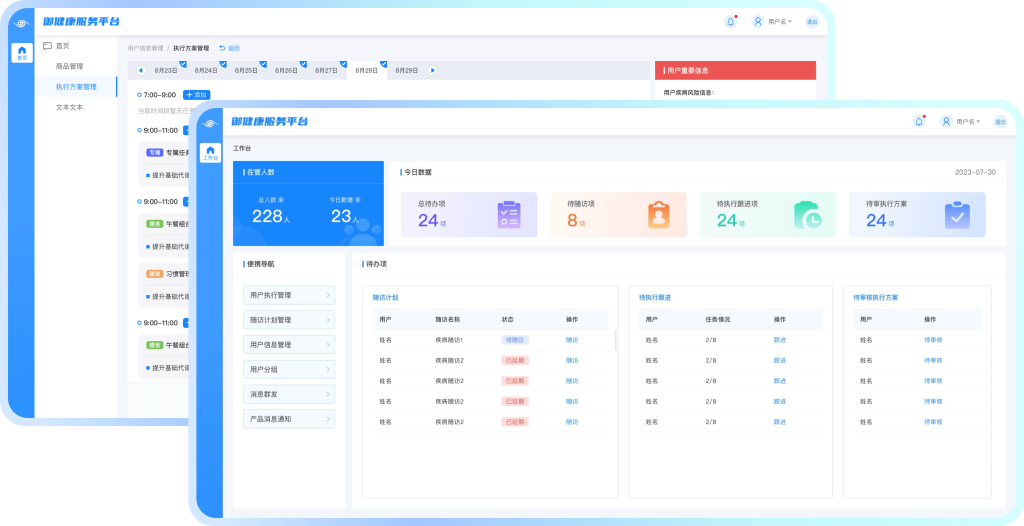This screenshot has height=526, width=1024.
Task: Open the 用户执行管理 quick navigation entry
Action: tap(289, 295)
